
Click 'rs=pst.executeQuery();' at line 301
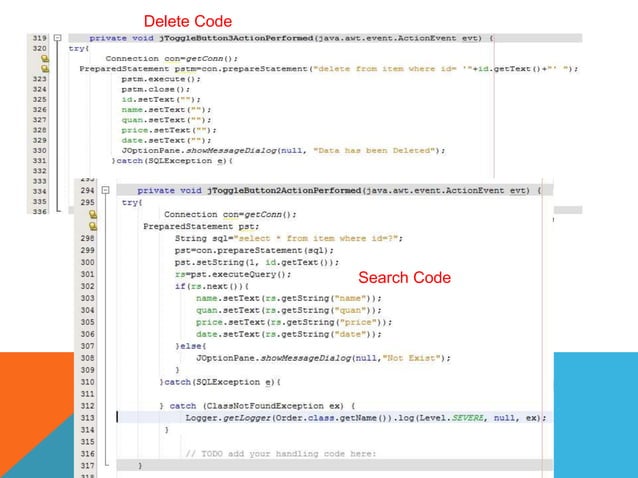coord(233,274)
